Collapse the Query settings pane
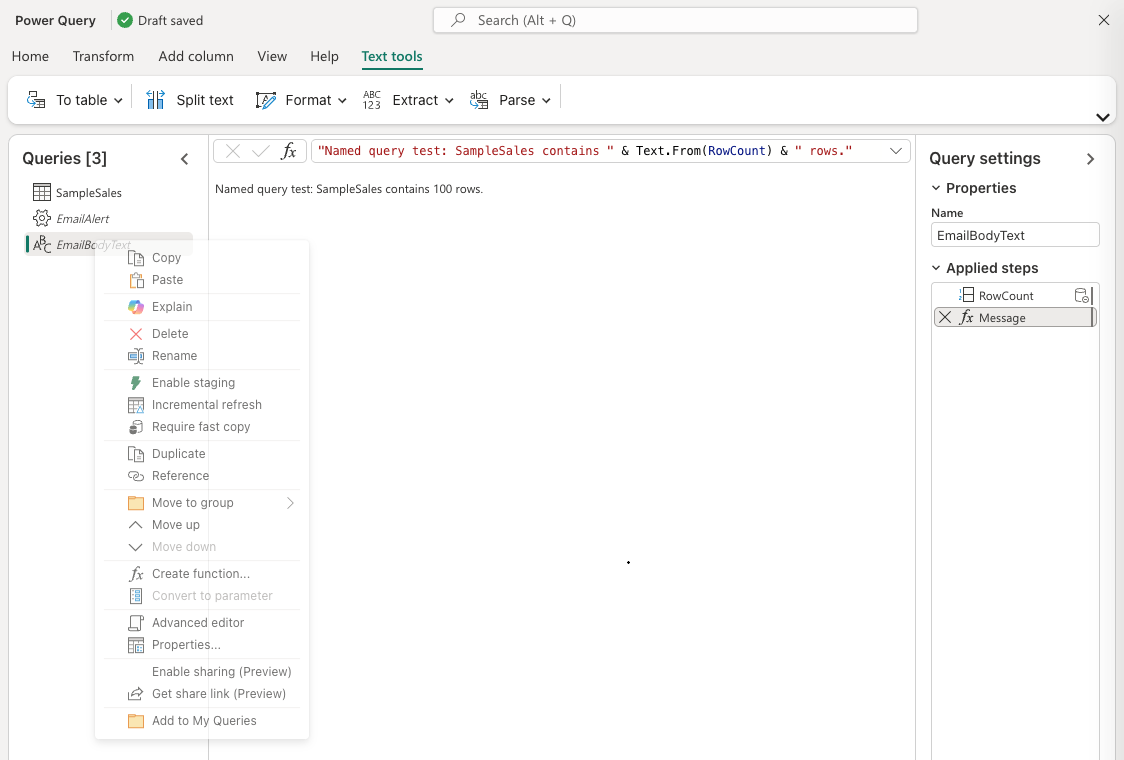1124x760 pixels. click(x=1090, y=159)
